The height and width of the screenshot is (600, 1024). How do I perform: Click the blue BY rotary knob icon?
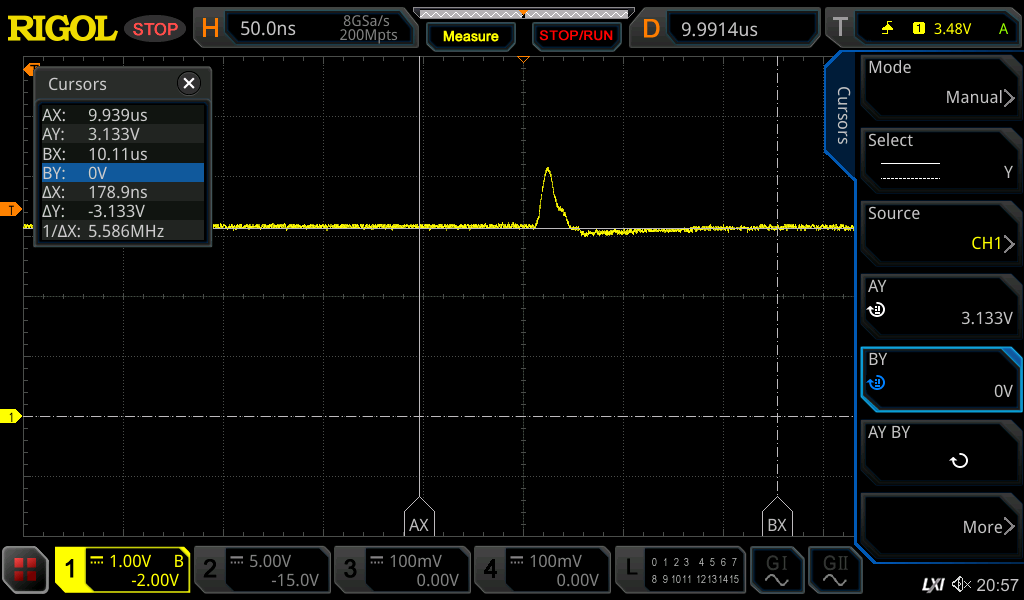pos(876,383)
